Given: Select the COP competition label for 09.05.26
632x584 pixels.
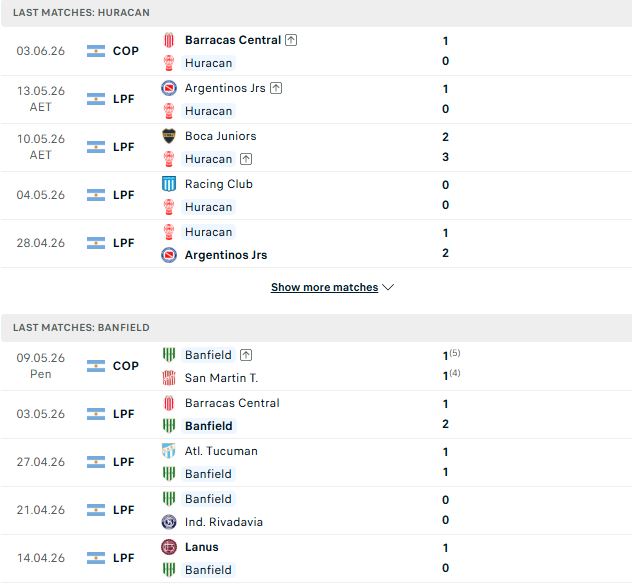Looking at the screenshot, I should [x=126, y=366].
